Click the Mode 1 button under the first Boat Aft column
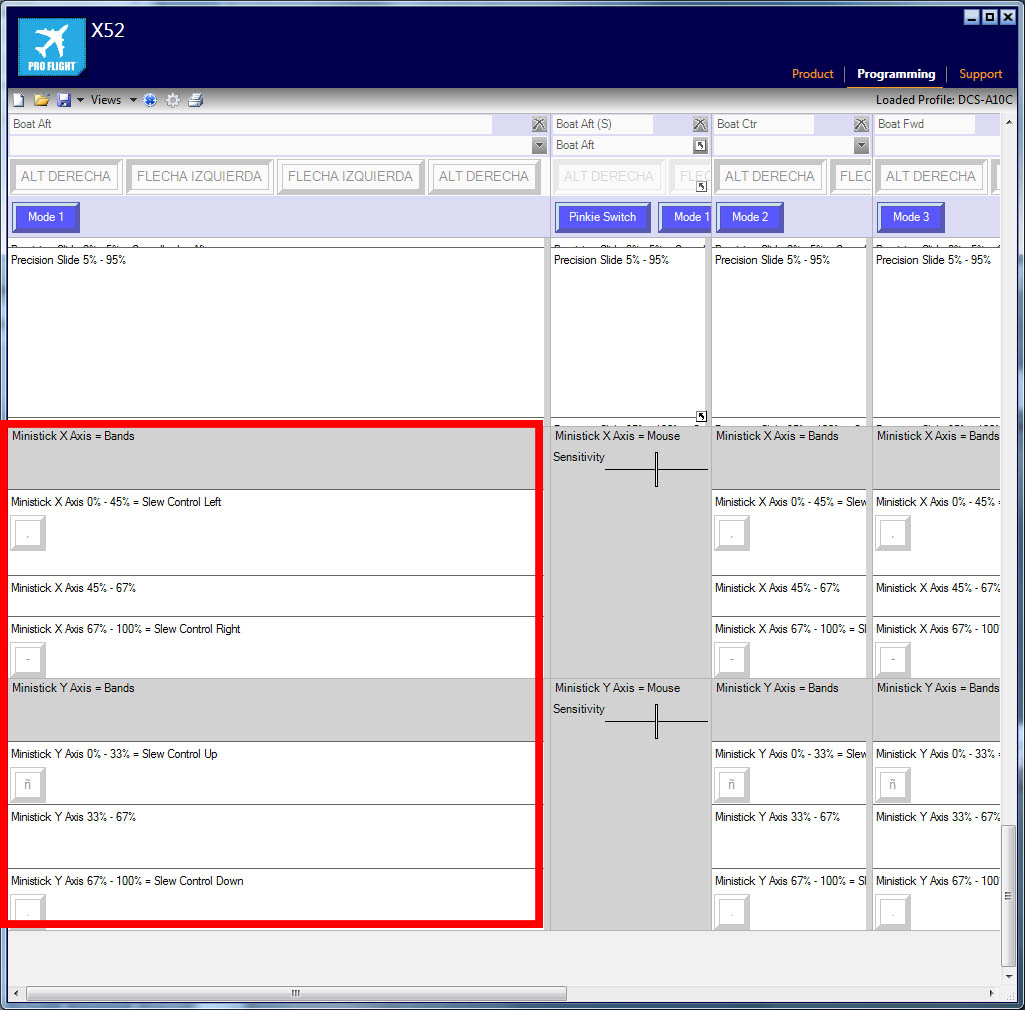The width and height of the screenshot is (1025, 1010). pos(46,217)
